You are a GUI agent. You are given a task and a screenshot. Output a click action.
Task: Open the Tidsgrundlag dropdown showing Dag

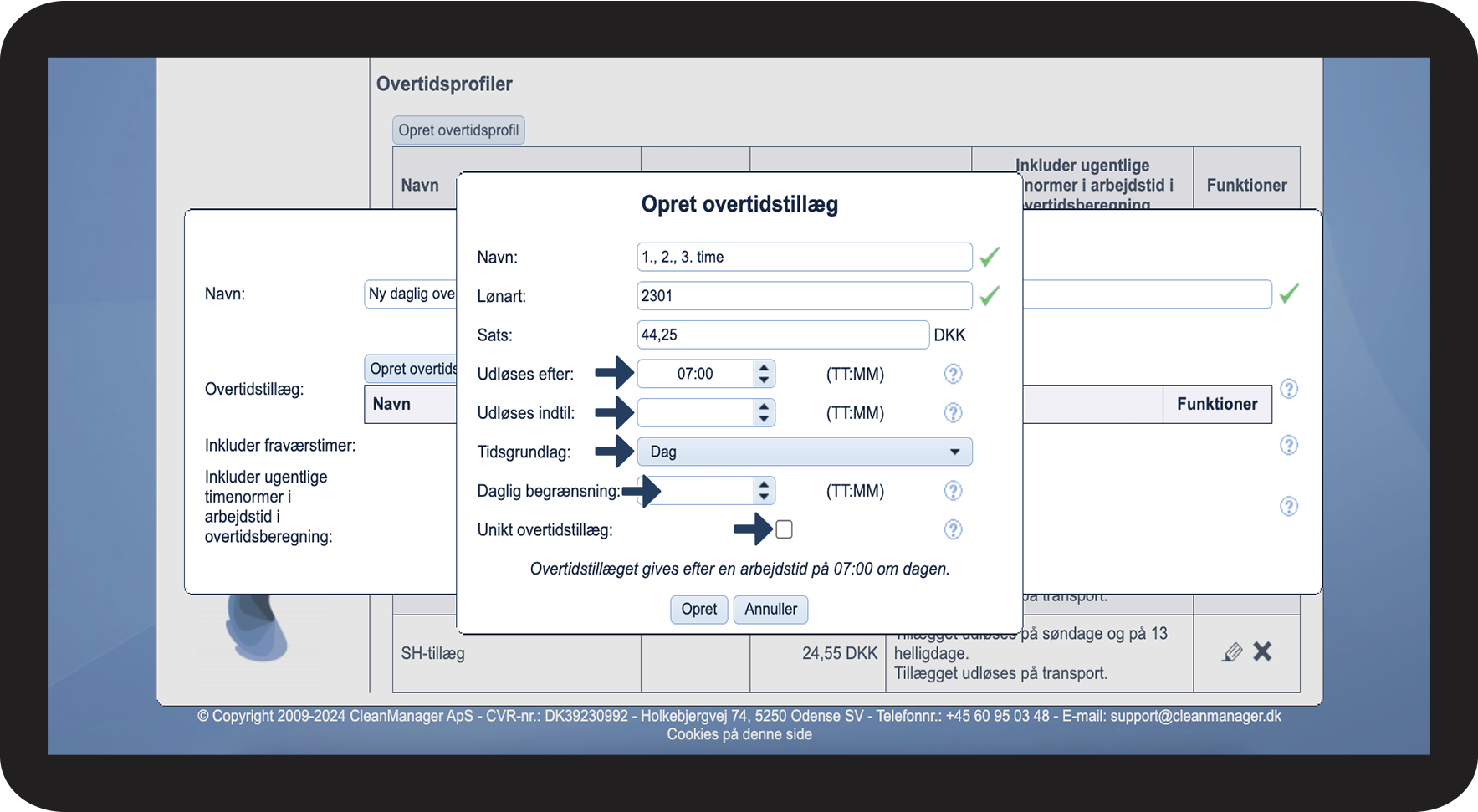pos(804,452)
